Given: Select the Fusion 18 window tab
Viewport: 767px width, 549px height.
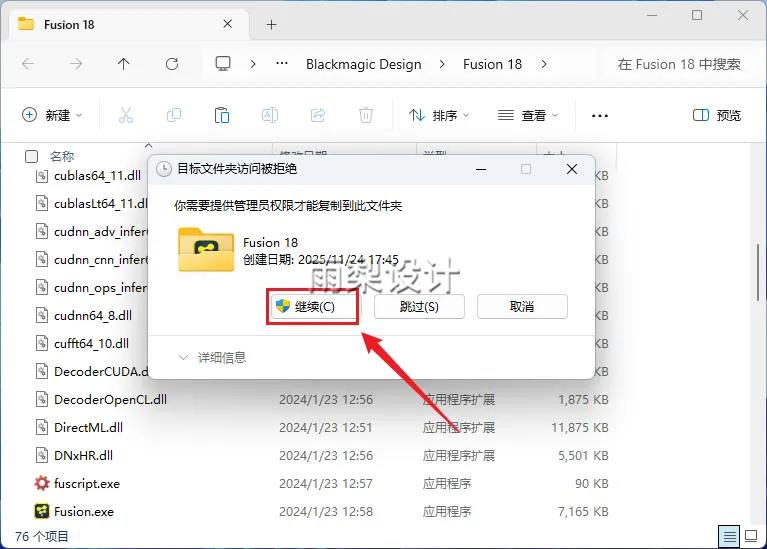Looking at the screenshot, I should click(x=129, y=24).
